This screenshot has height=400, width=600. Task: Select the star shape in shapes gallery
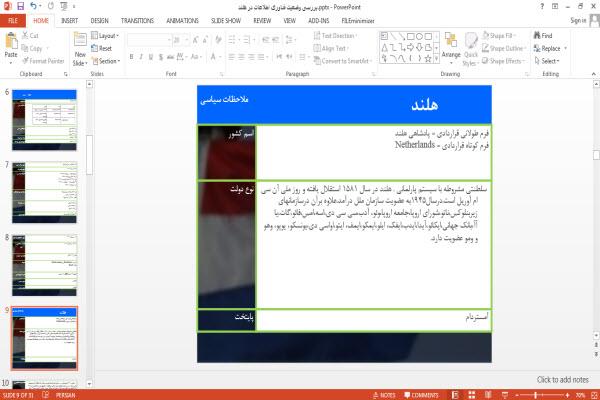428,59
